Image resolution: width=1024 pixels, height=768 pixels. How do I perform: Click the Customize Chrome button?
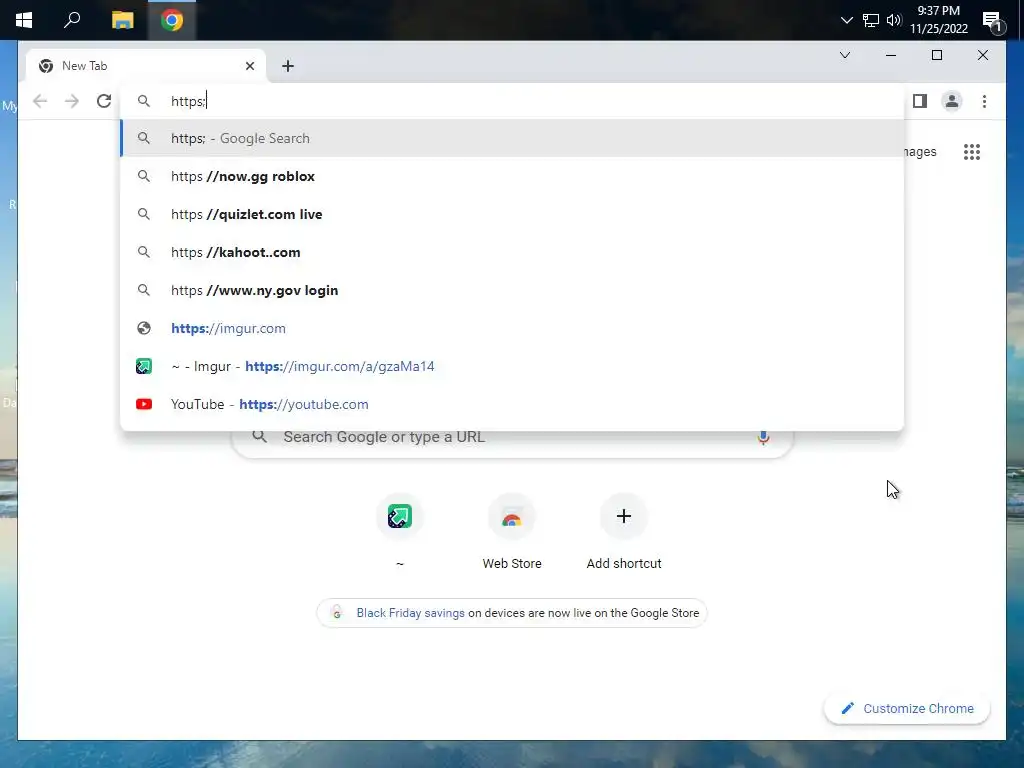907,709
